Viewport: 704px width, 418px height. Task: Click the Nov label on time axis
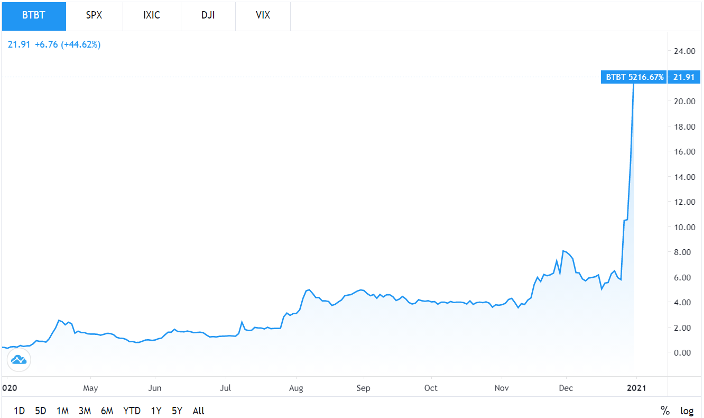click(x=502, y=388)
